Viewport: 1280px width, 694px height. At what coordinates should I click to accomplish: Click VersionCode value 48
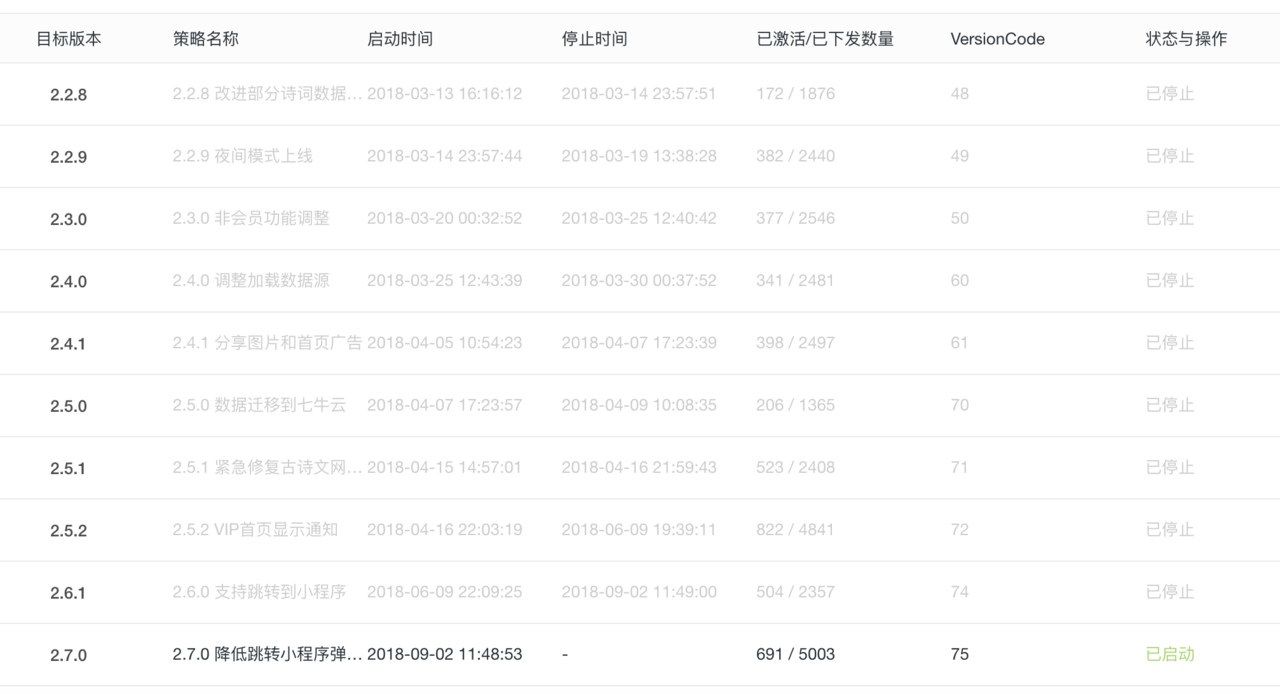960,94
